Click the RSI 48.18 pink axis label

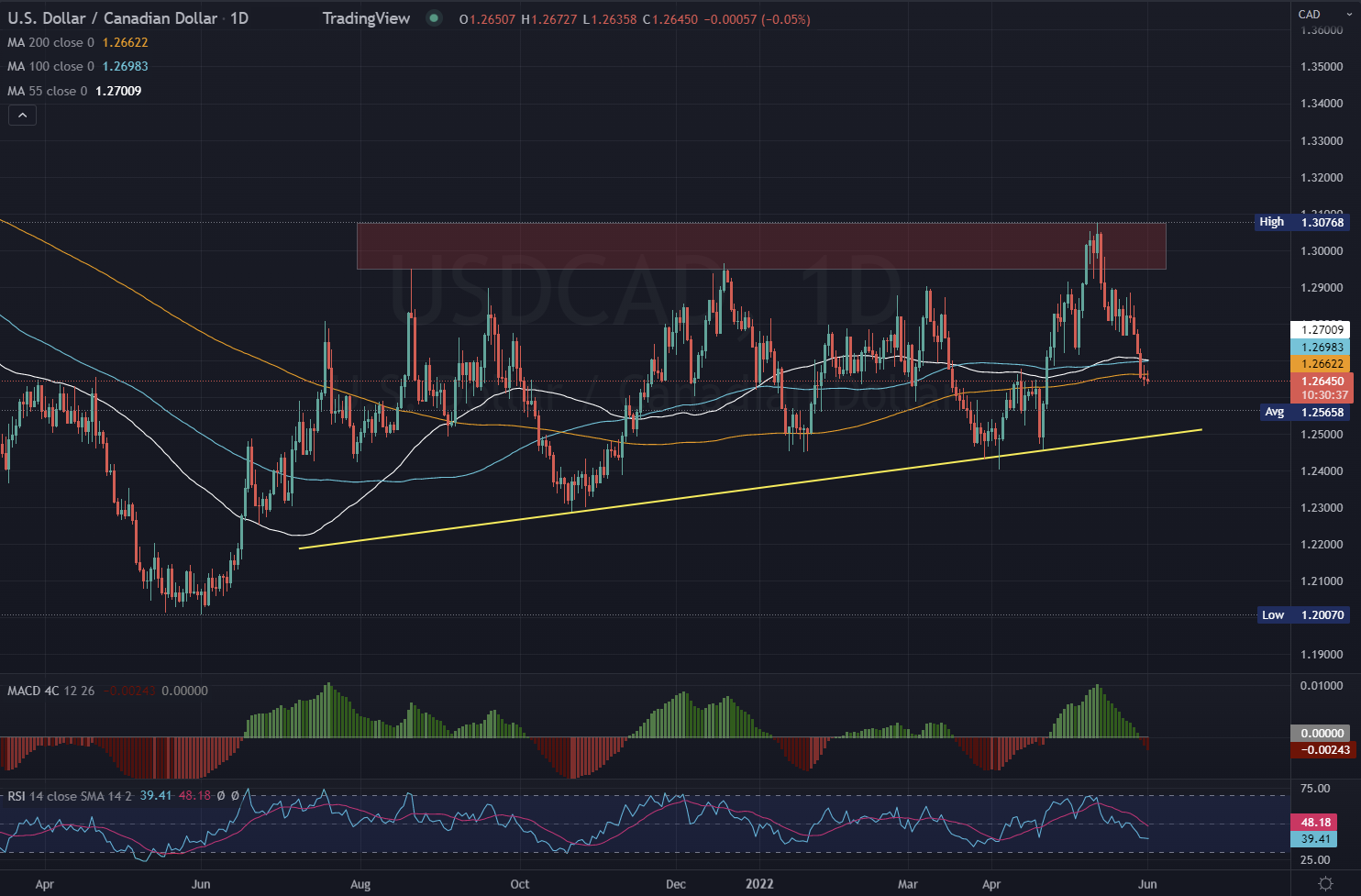(x=1315, y=823)
